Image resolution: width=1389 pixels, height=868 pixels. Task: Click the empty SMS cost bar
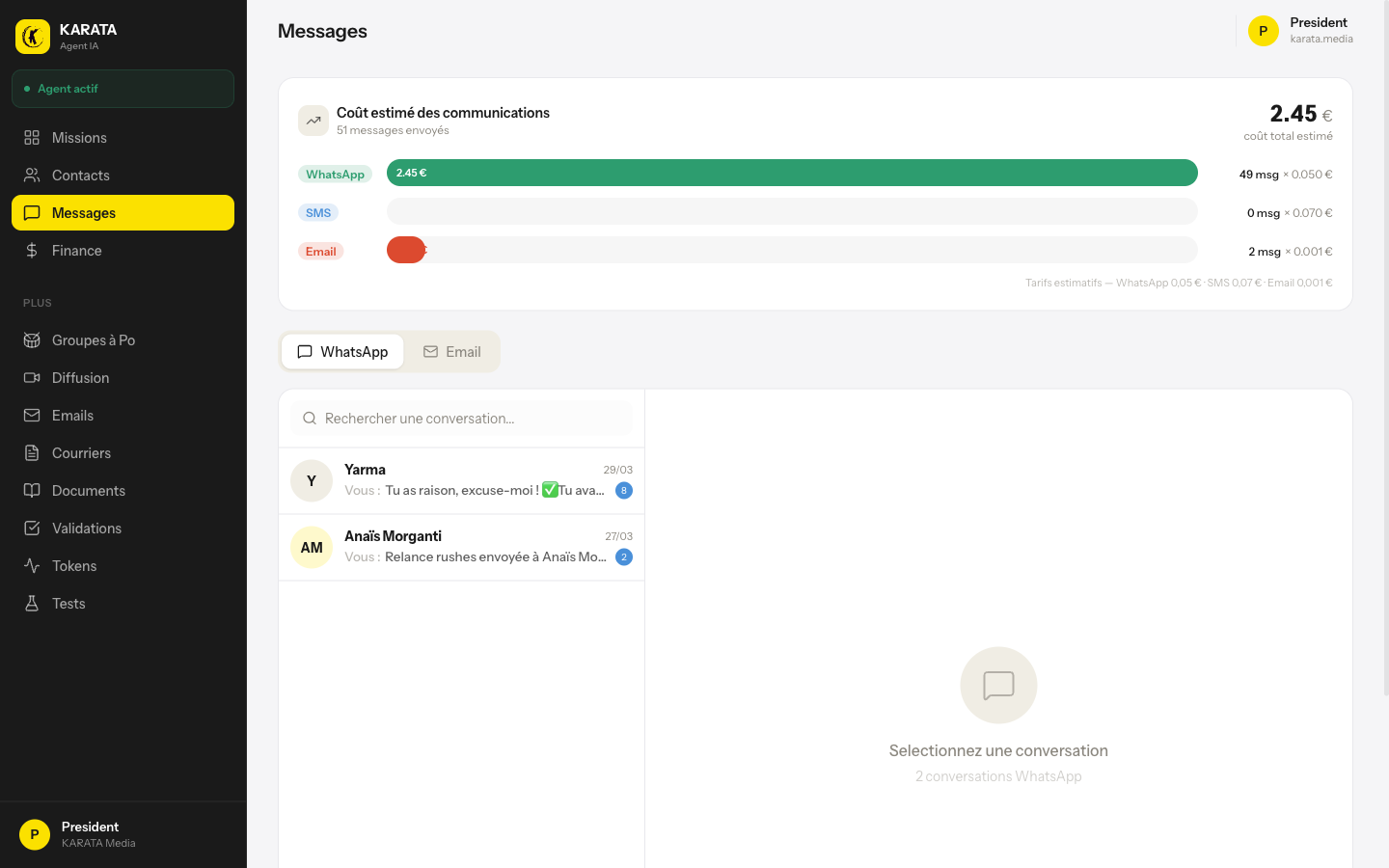[x=792, y=211]
